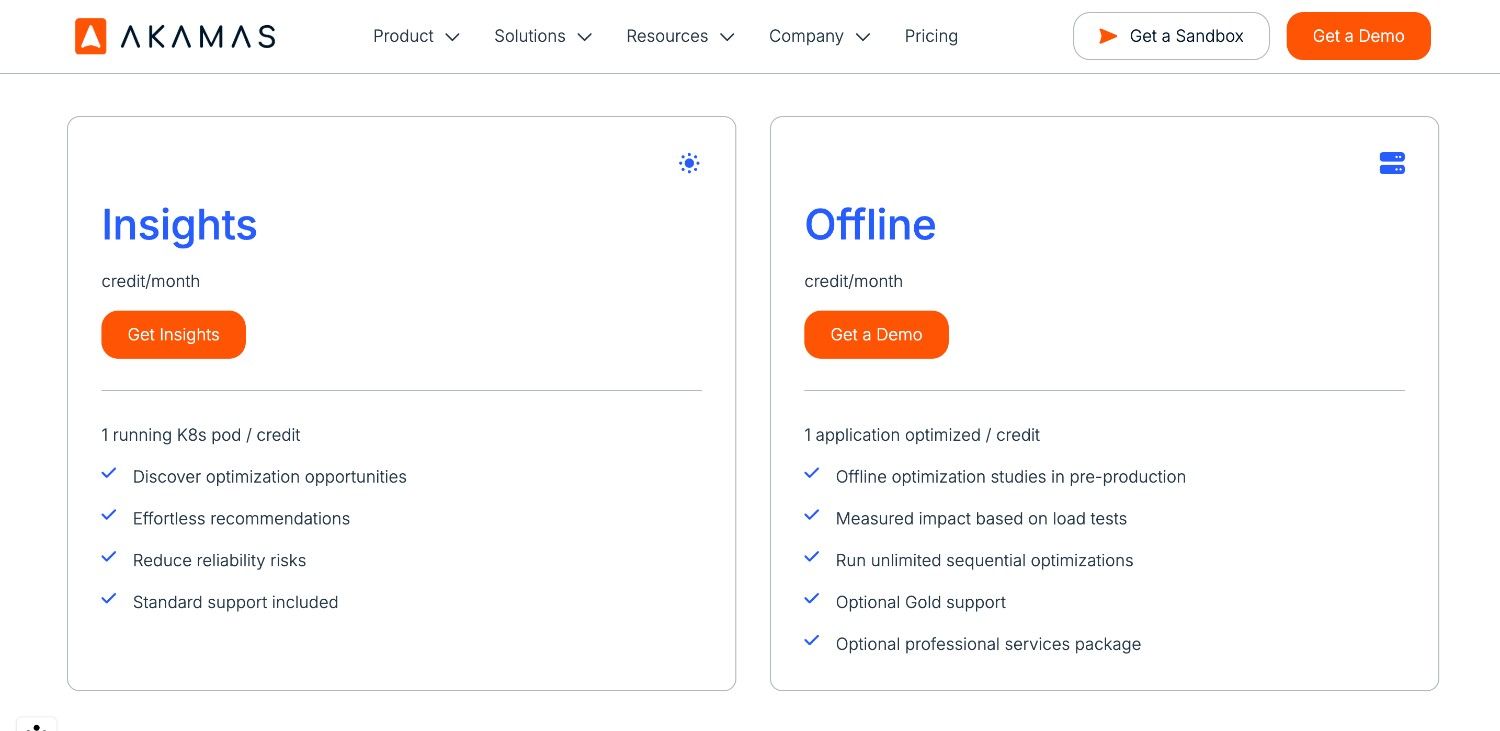The image size is (1500, 731).
Task: Click the Get Insights button
Action: tap(173, 334)
